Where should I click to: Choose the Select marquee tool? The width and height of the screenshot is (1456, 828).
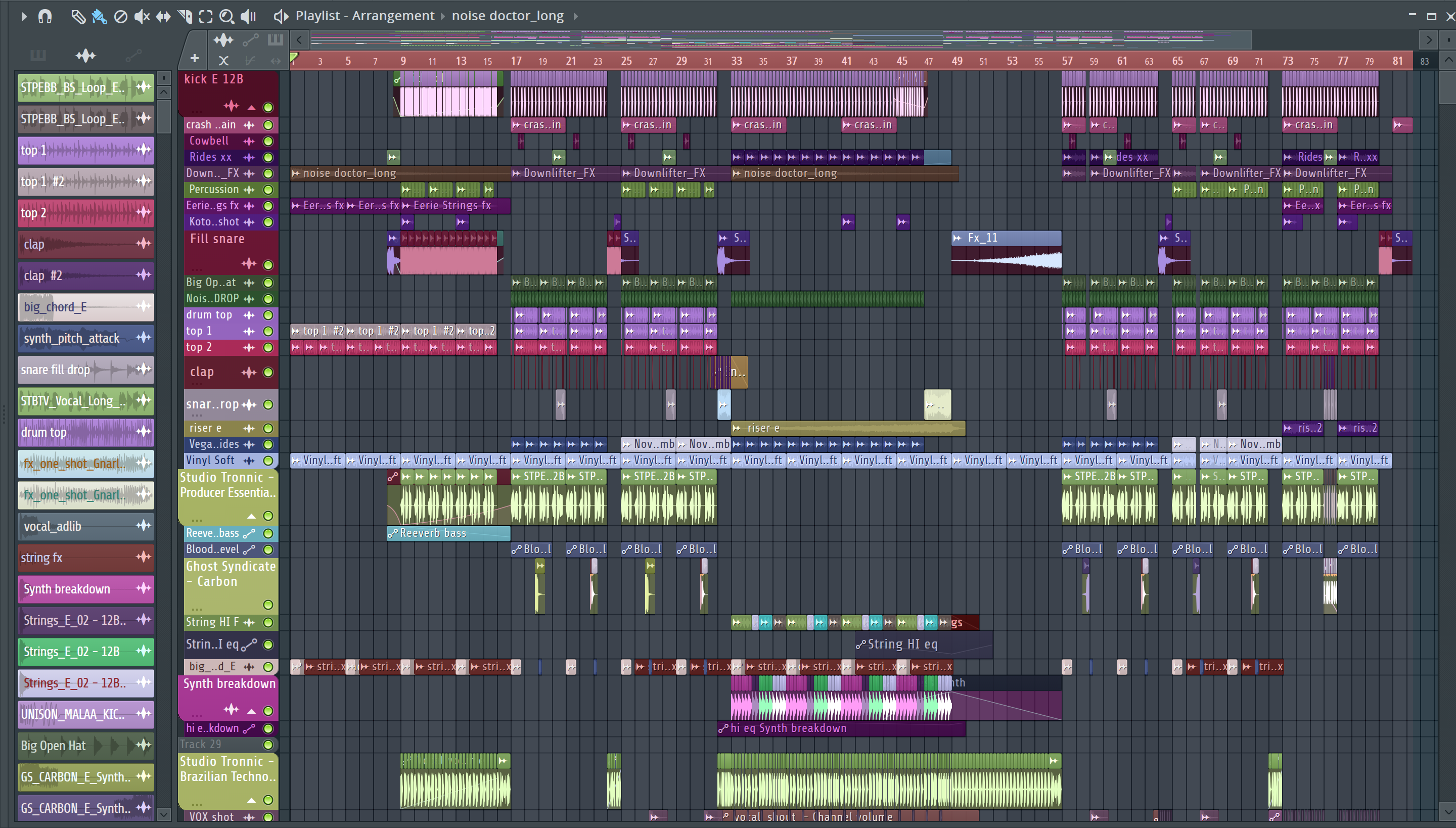[205, 17]
